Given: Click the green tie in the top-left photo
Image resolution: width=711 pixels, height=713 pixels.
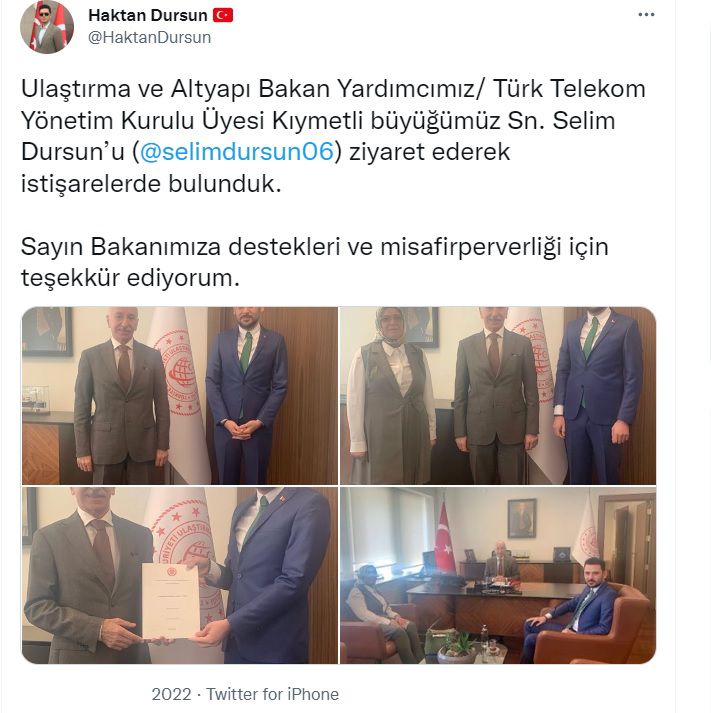Looking at the screenshot, I should (x=246, y=351).
